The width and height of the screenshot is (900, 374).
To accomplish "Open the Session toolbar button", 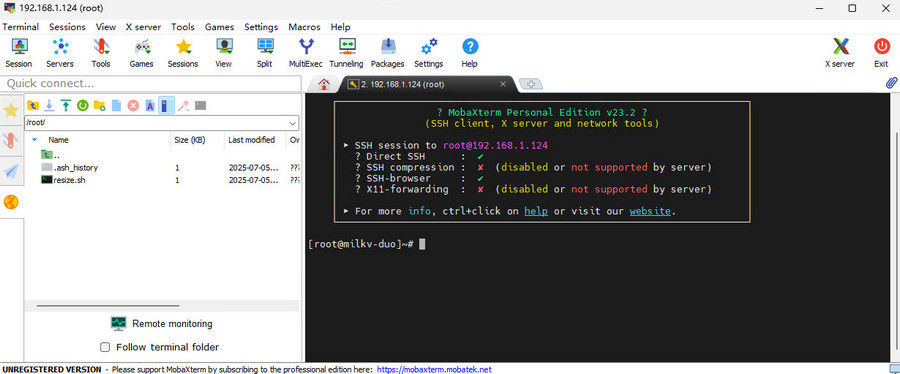I will click(x=19, y=53).
